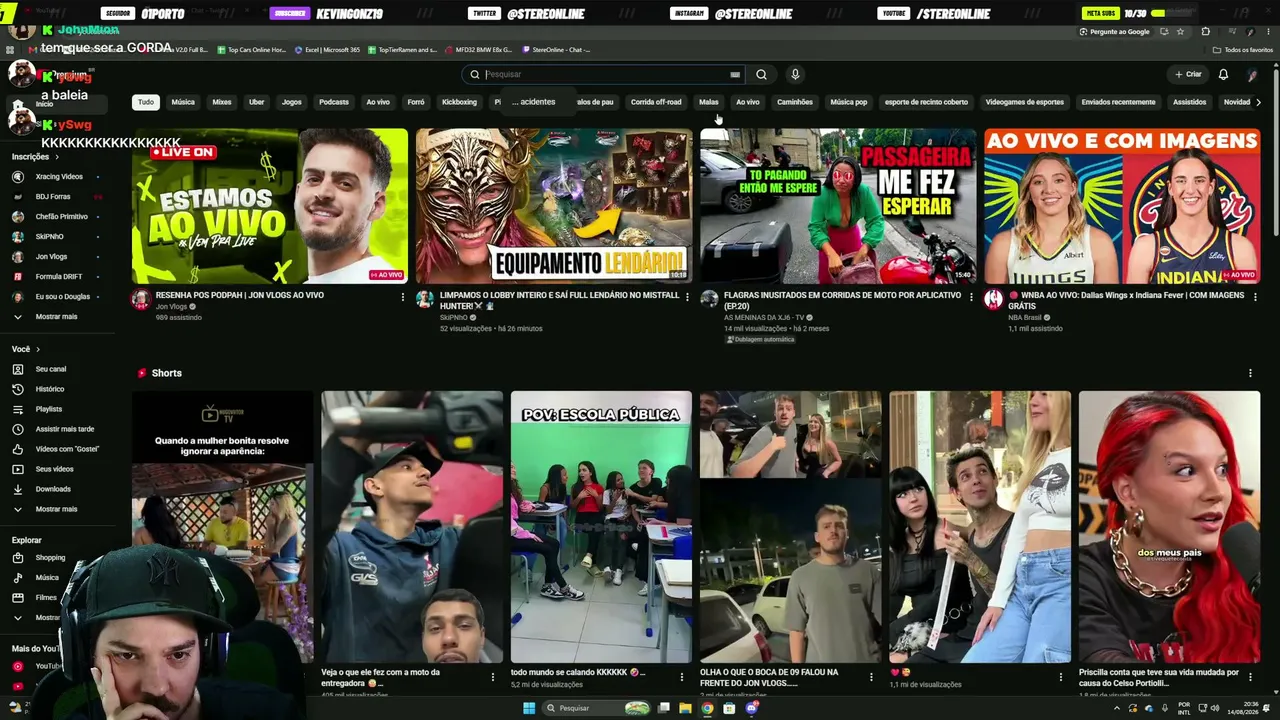Bookmark this page with the star icon
The height and width of the screenshot is (720, 1280).
point(1180,32)
